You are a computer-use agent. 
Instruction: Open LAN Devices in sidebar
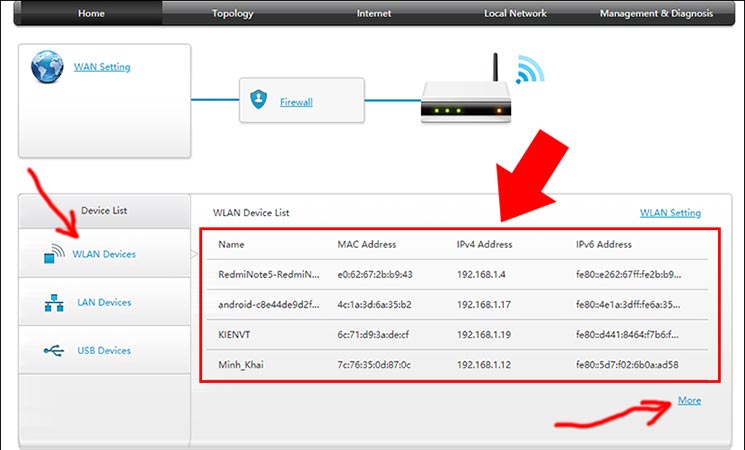[104, 302]
